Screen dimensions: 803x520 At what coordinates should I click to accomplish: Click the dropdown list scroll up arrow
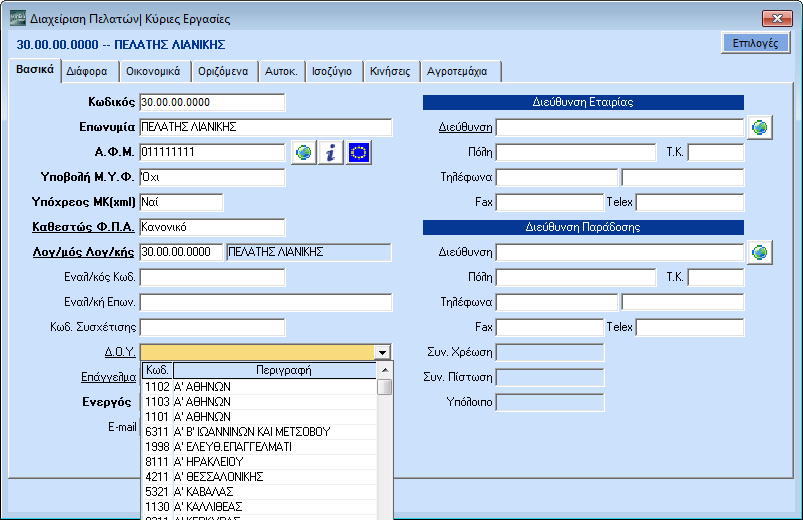click(385, 370)
